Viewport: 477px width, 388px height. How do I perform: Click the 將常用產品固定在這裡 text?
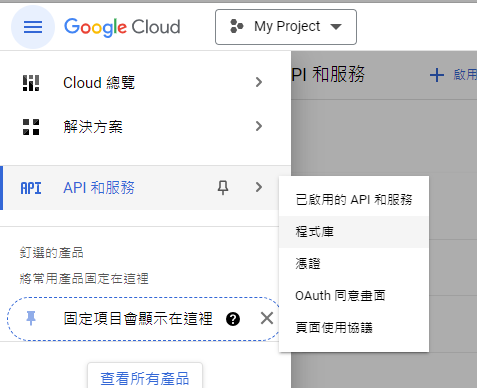click(84, 278)
